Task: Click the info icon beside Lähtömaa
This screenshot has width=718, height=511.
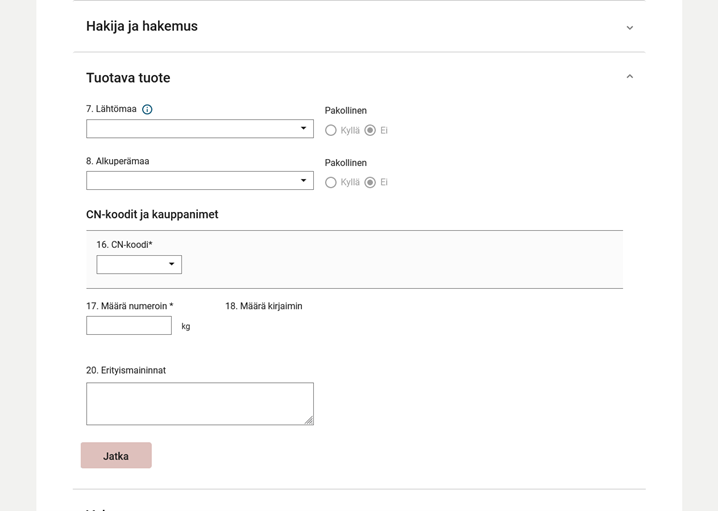Action: (147, 110)
